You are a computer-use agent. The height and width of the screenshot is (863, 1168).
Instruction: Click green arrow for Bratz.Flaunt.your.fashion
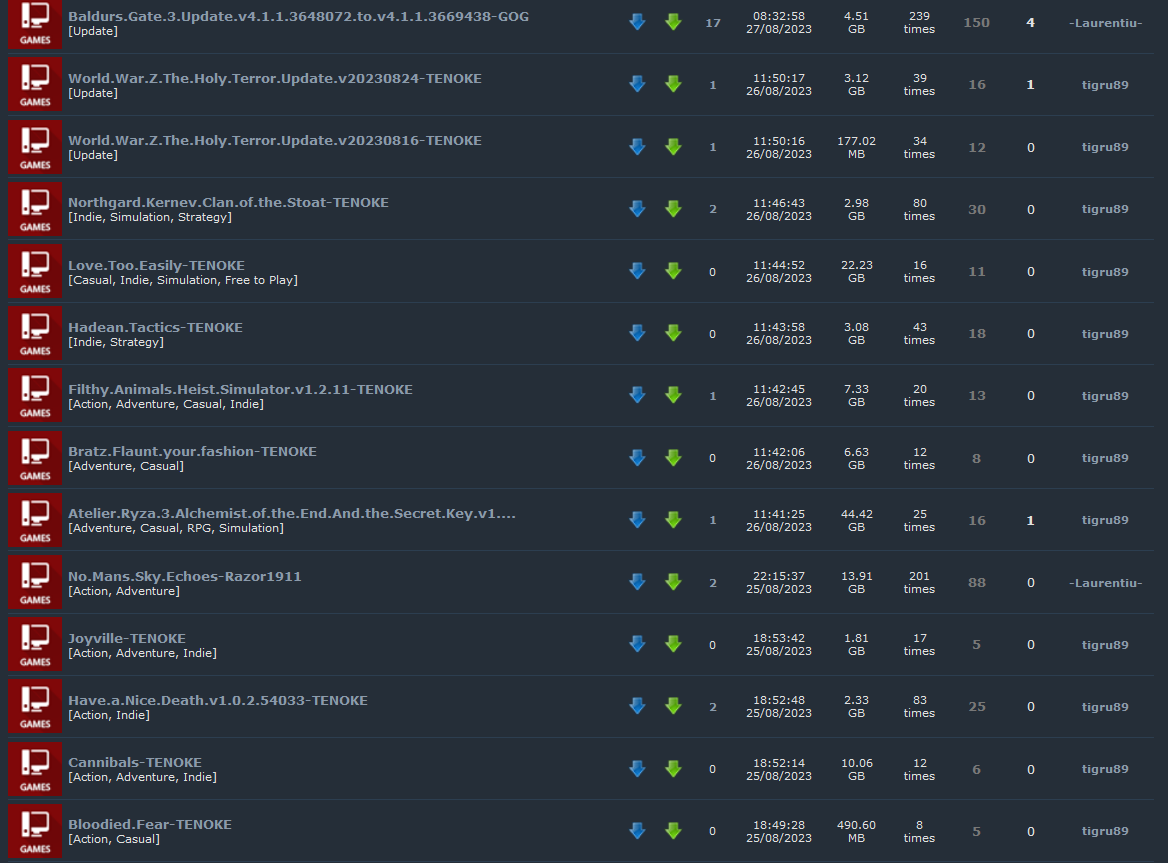click(x=673, y=458)
